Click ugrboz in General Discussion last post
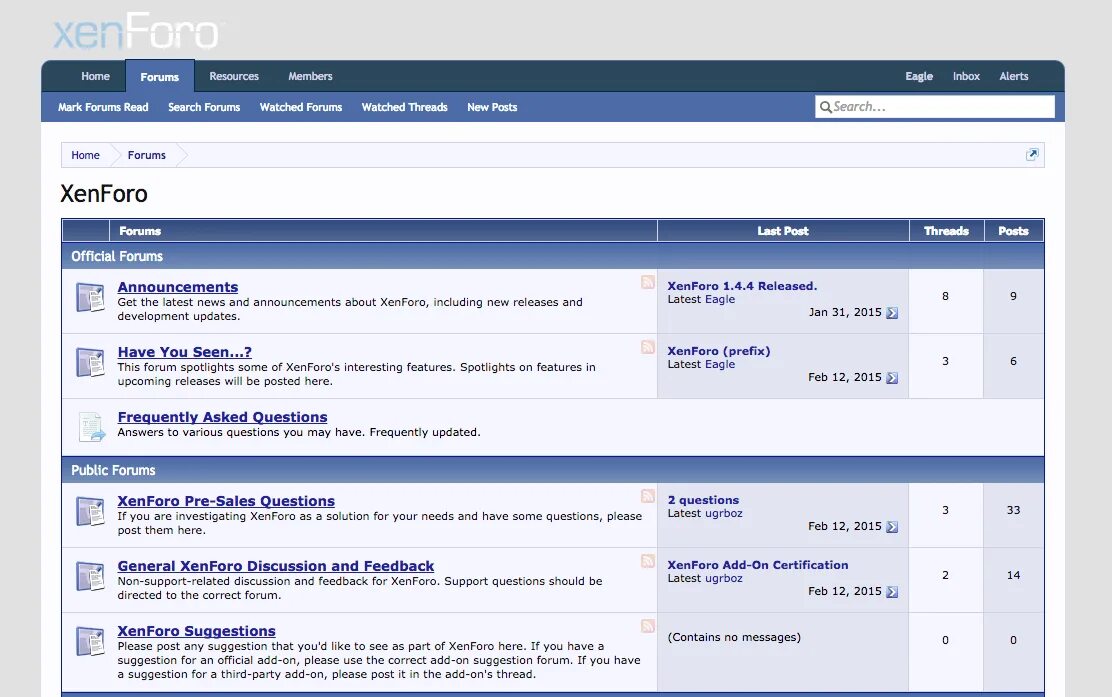The width and height of the screenshot is (1112, 697). (x=723, y=579)
